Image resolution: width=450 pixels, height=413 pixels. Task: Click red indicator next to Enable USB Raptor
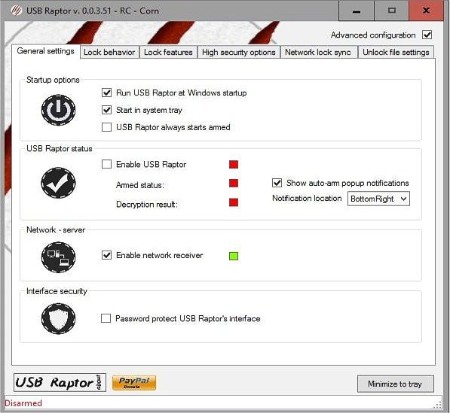coord(234,164)
